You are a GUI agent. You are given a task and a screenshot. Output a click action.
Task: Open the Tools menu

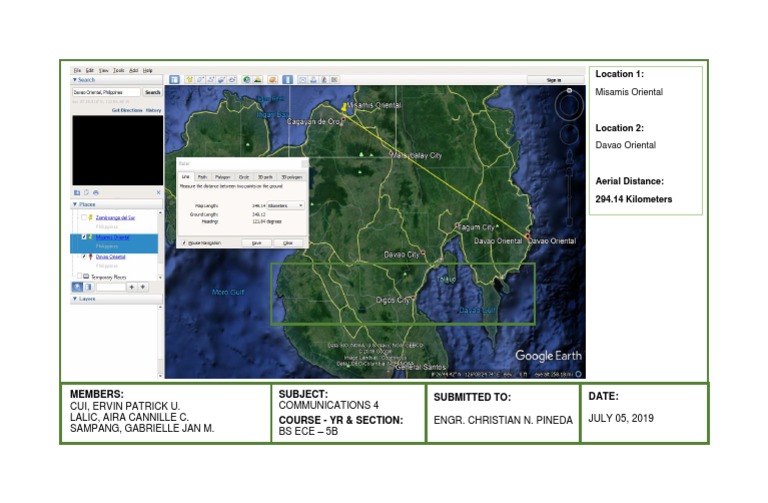[118, 70]
